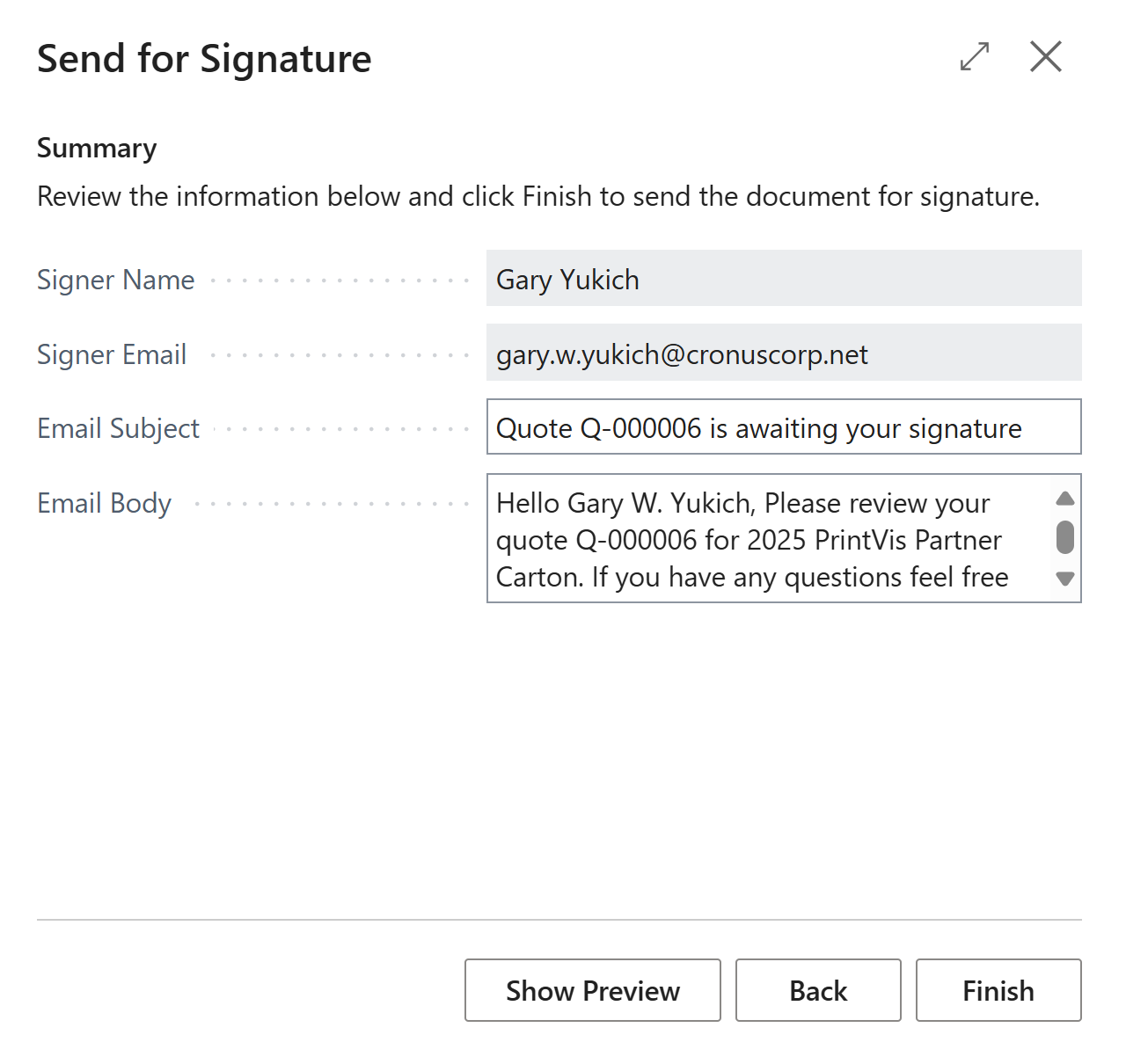Place cursor on 'Carton. If you have' line

pos(752,577)
